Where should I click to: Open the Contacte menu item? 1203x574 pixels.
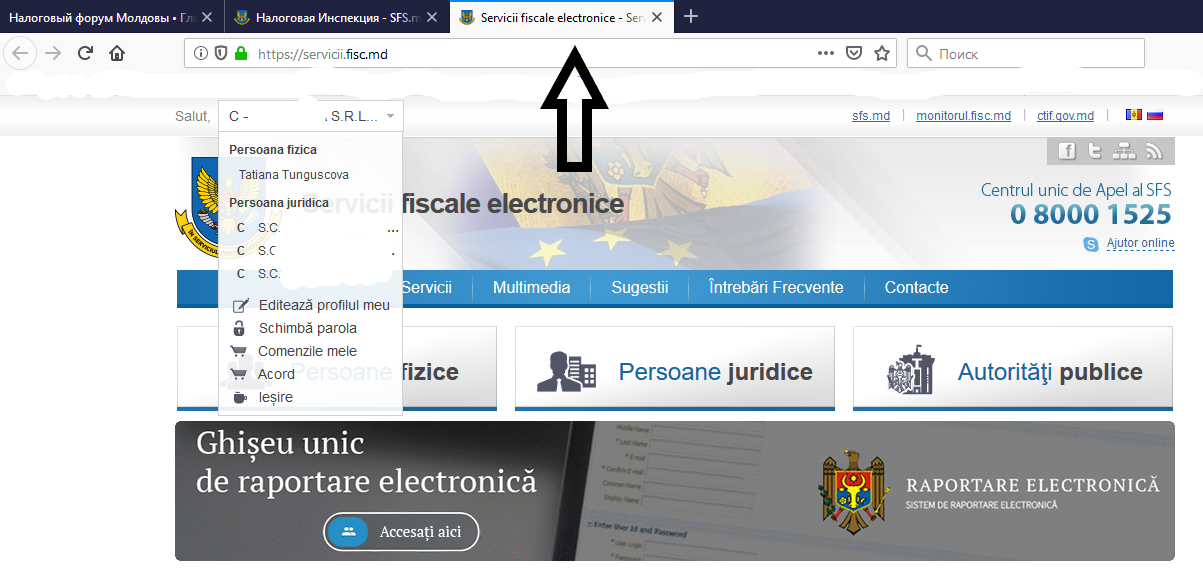click(x=916, y=288)
